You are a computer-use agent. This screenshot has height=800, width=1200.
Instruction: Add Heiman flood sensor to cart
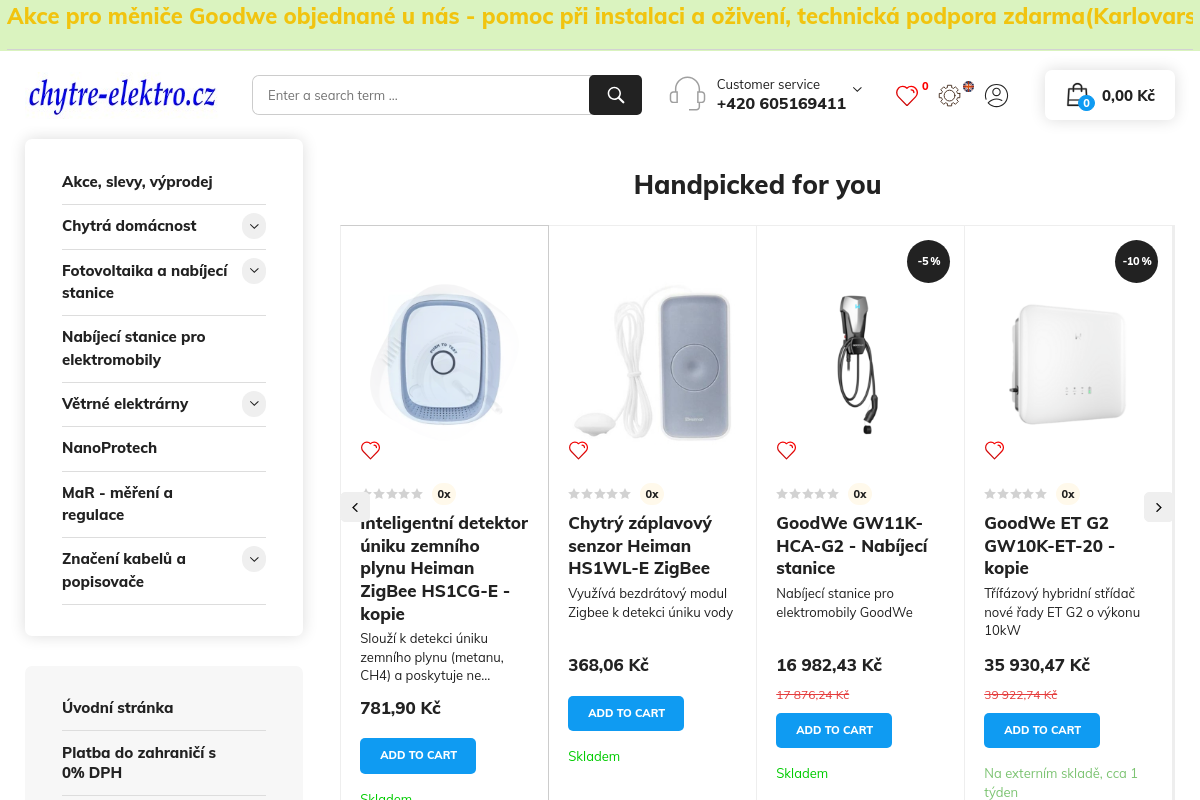pyautogui.click(x=626, y=713)
